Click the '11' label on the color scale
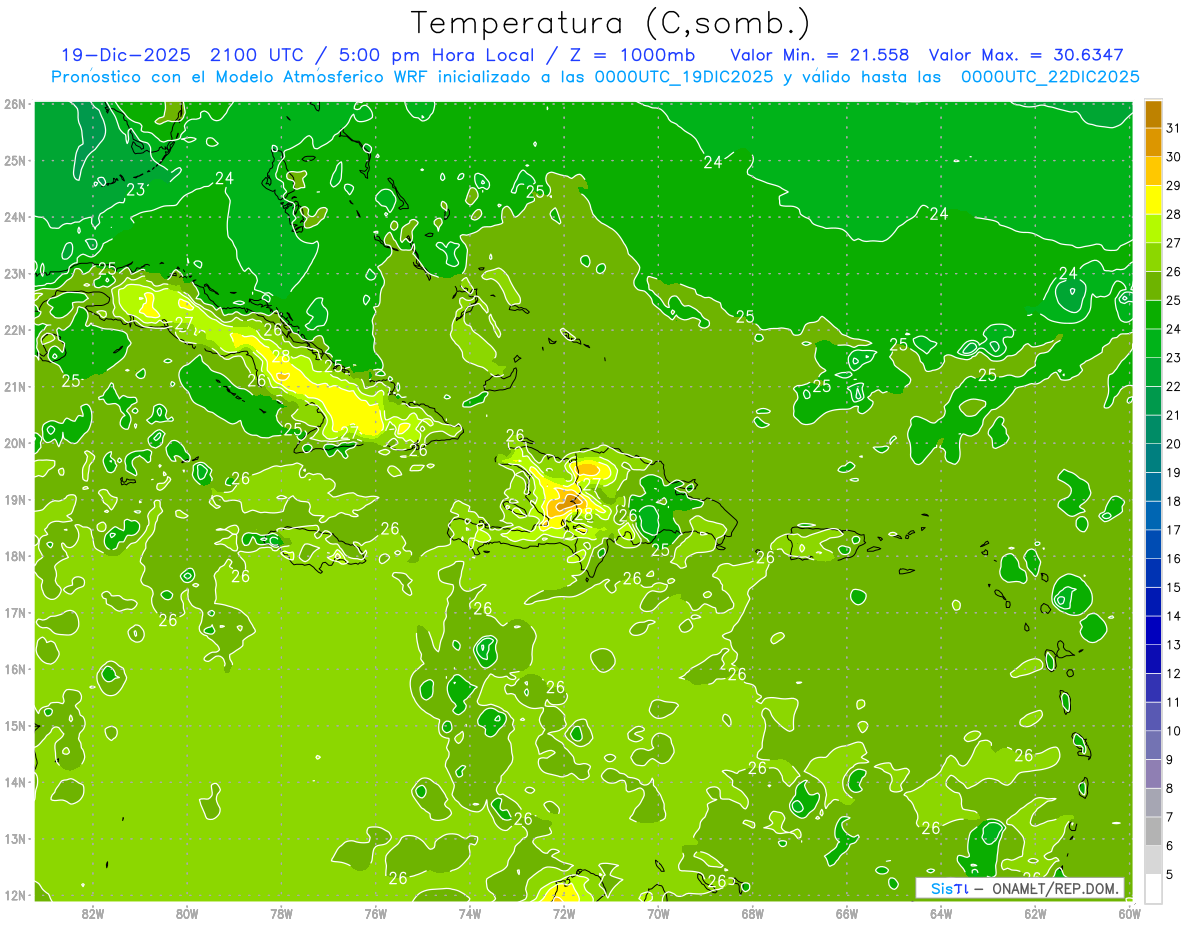 1174,702
